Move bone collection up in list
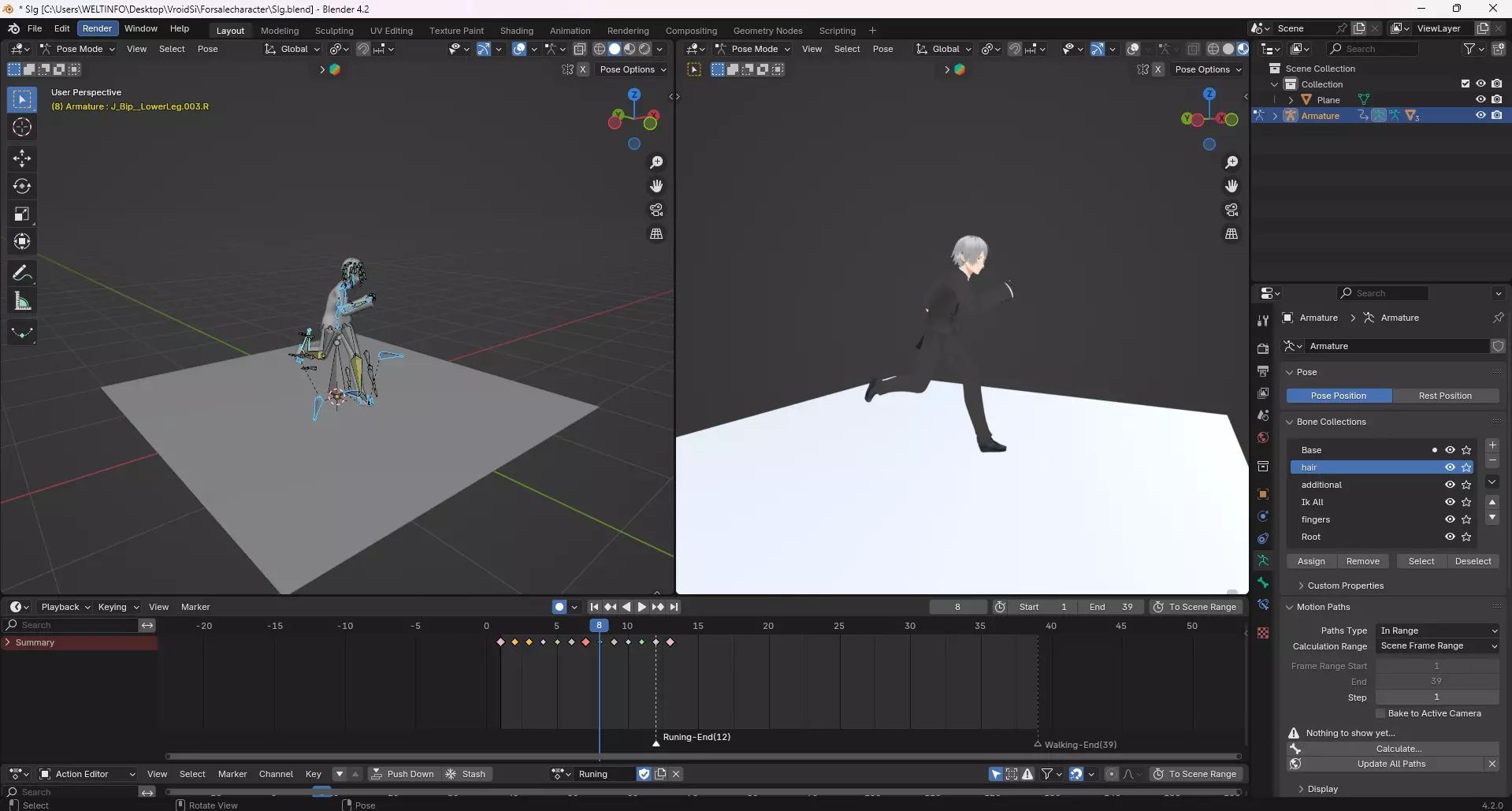This screenshot has height=811, width=1512. [x=1492, y=502]
